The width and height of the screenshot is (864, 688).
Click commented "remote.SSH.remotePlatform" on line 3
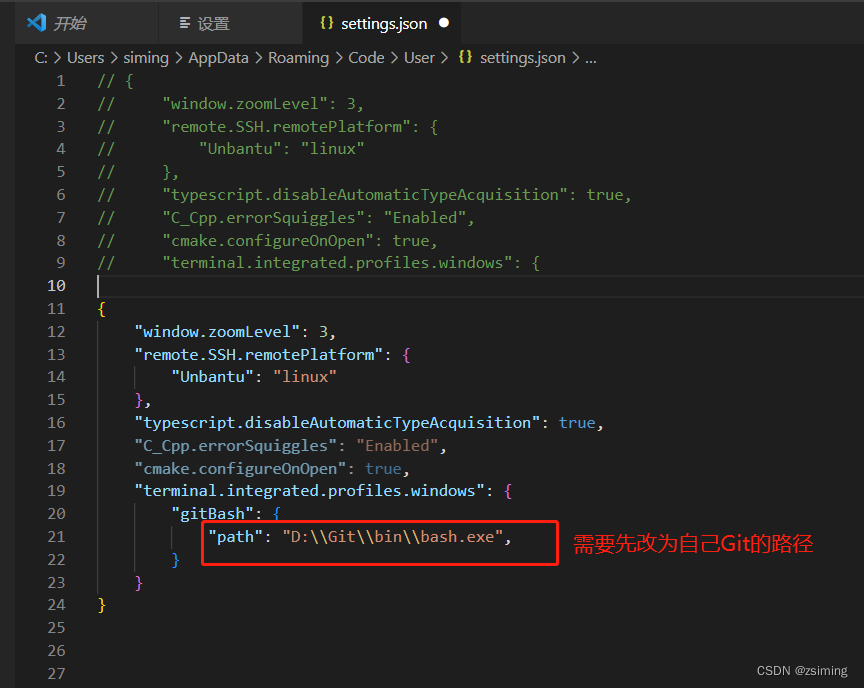287,127
